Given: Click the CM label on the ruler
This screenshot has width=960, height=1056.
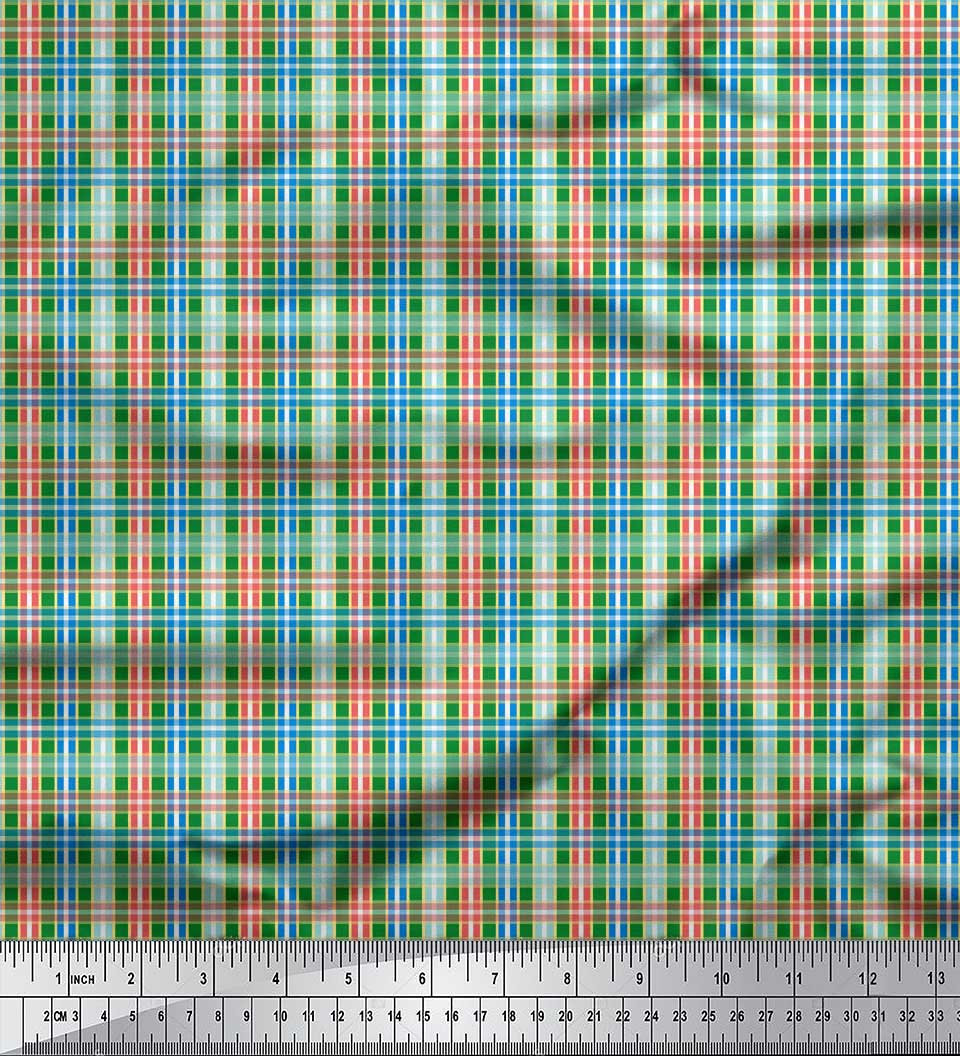Looking at the screenshot, I should (61, 1016).
